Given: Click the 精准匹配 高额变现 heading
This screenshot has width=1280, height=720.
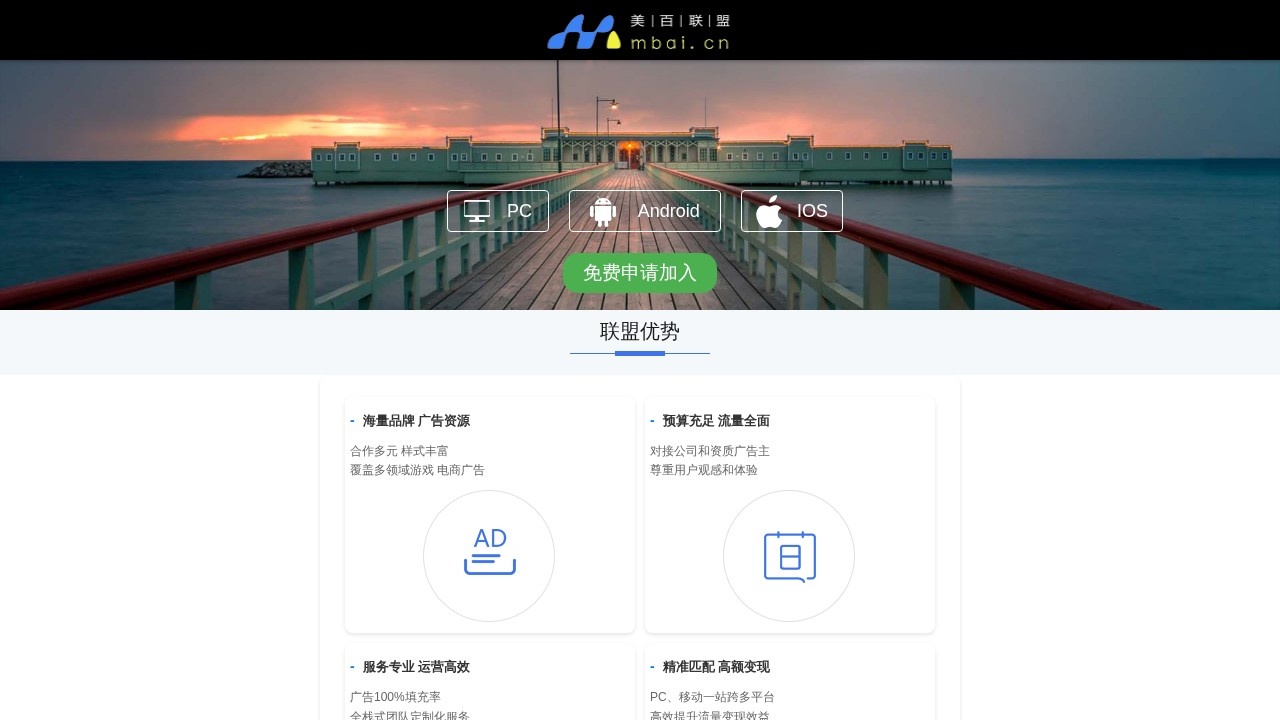Looking at the screenshot, I should [x=716, y=666].
